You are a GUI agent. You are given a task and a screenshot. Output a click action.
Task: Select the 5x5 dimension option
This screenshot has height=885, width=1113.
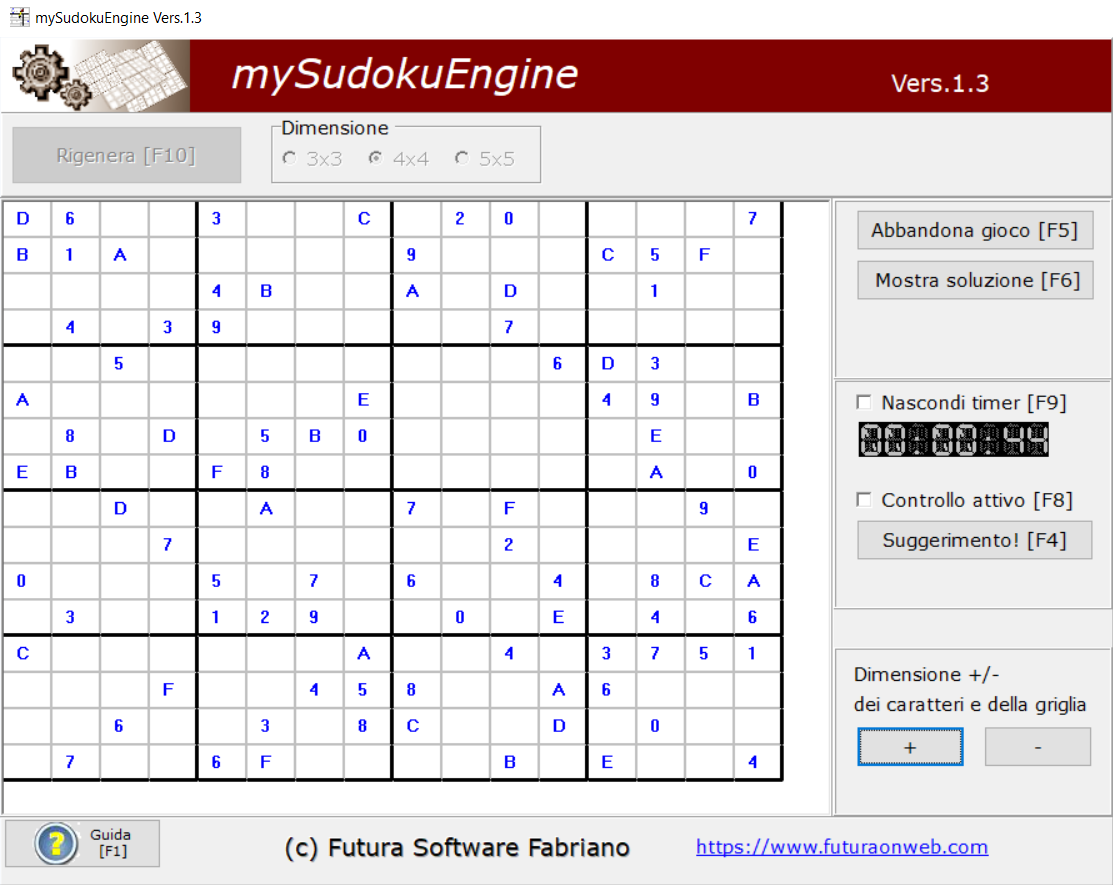(461, 157)
